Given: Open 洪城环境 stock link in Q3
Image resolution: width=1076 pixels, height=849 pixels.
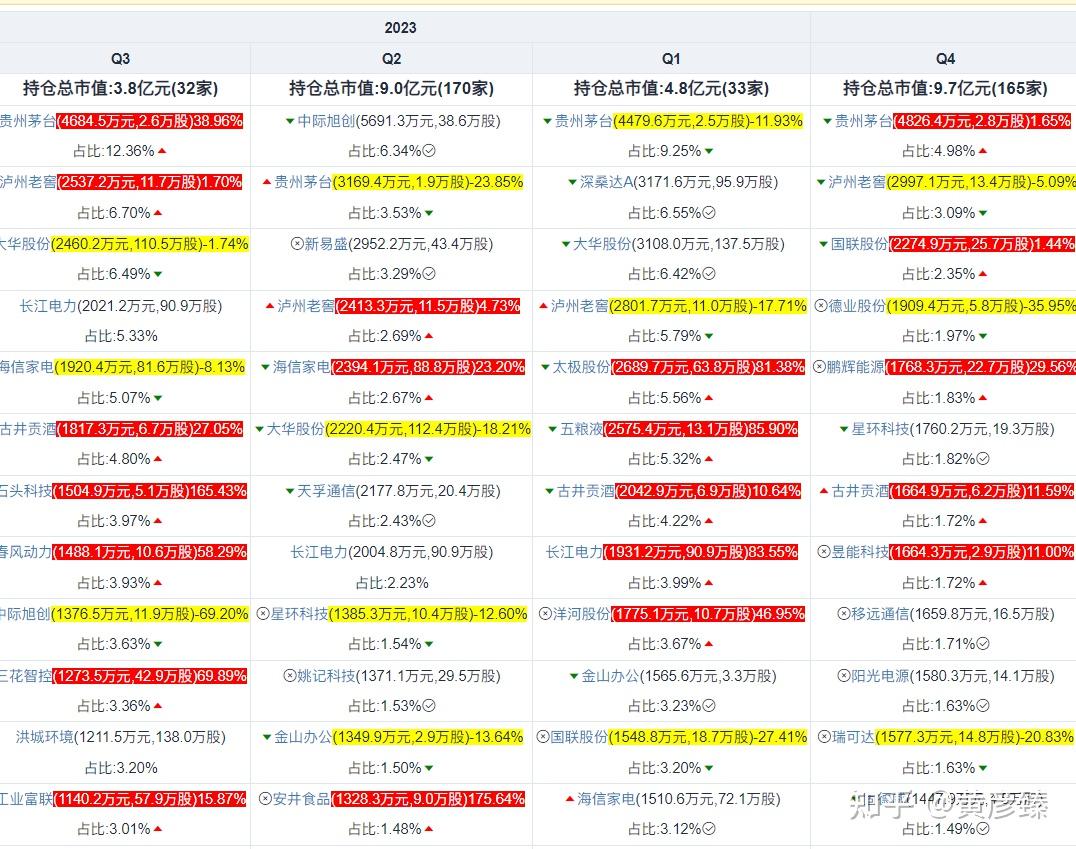Looking at the screenshot, I should click(x=45, y=737).
